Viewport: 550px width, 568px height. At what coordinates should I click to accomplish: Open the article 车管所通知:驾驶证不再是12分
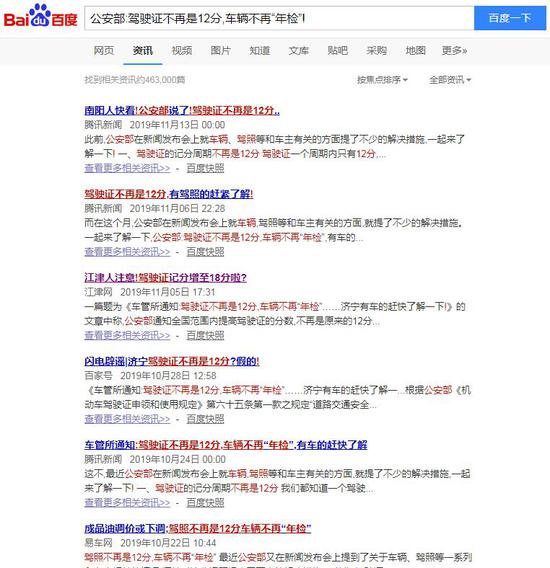226,445
